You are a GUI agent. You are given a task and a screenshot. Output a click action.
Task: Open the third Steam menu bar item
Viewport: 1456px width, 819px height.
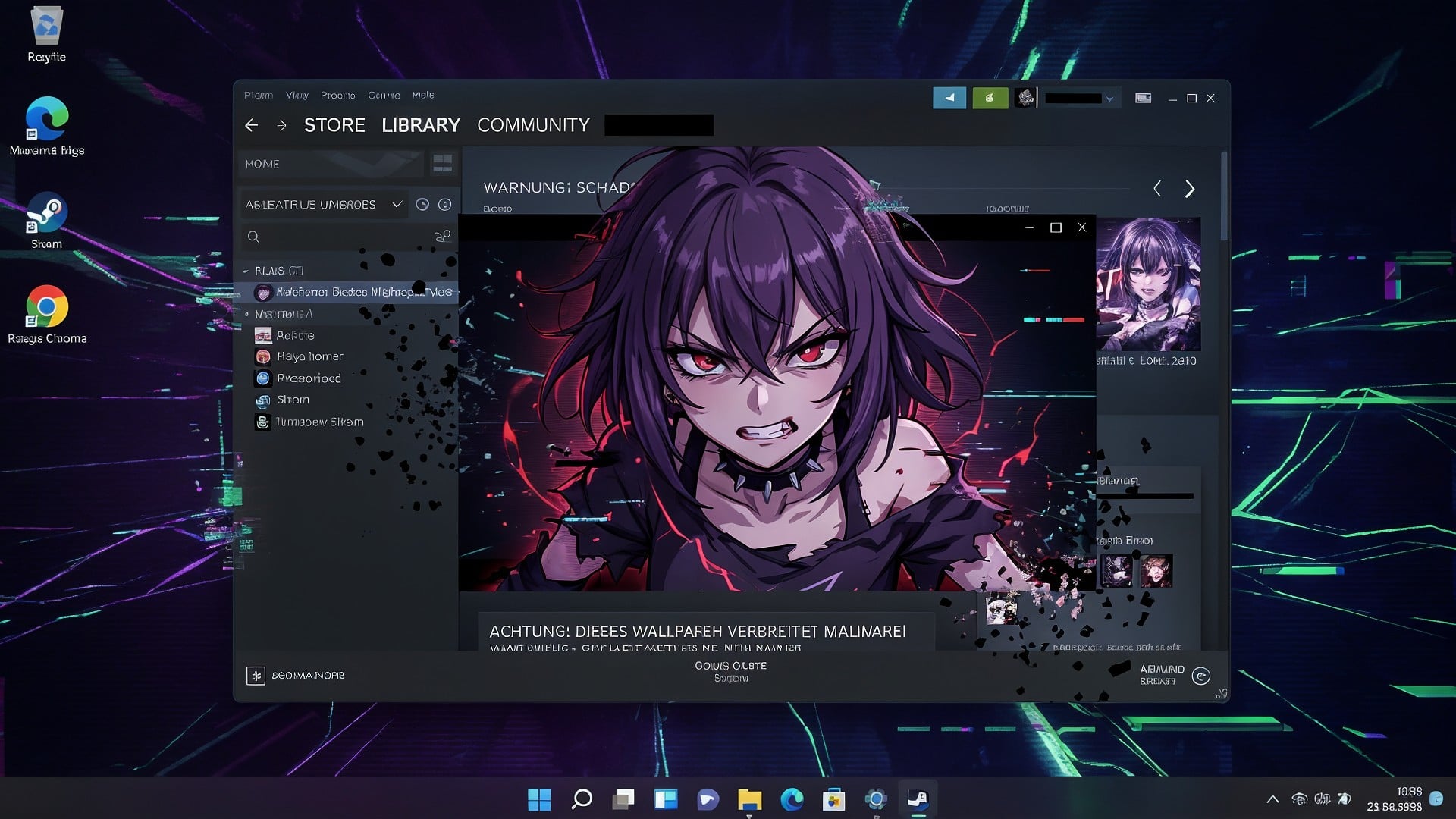coord(337,95)
